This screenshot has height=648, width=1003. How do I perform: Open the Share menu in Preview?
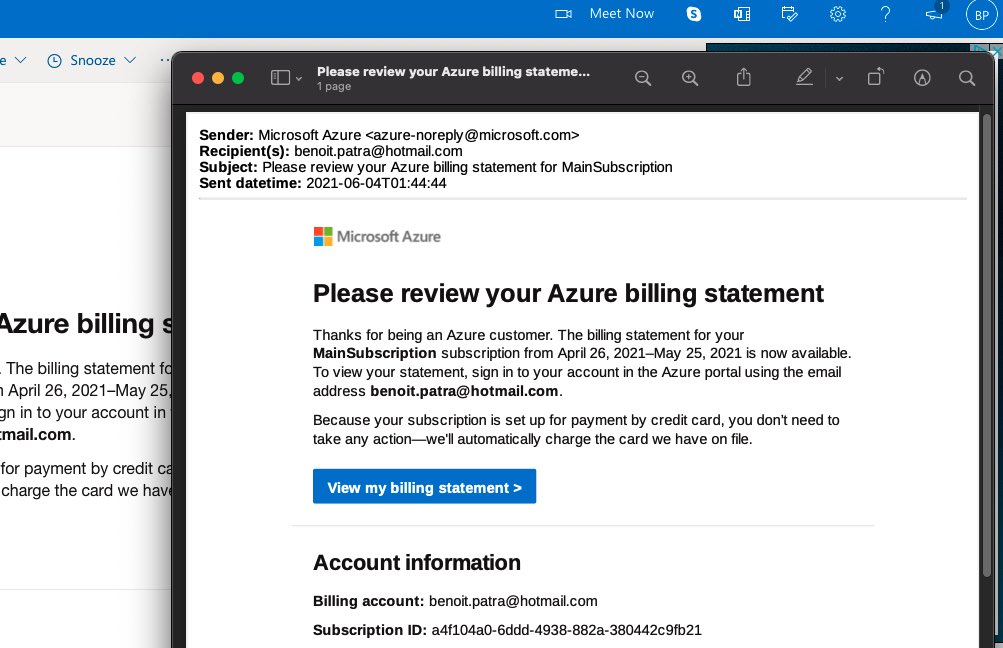tap(743, 77)
